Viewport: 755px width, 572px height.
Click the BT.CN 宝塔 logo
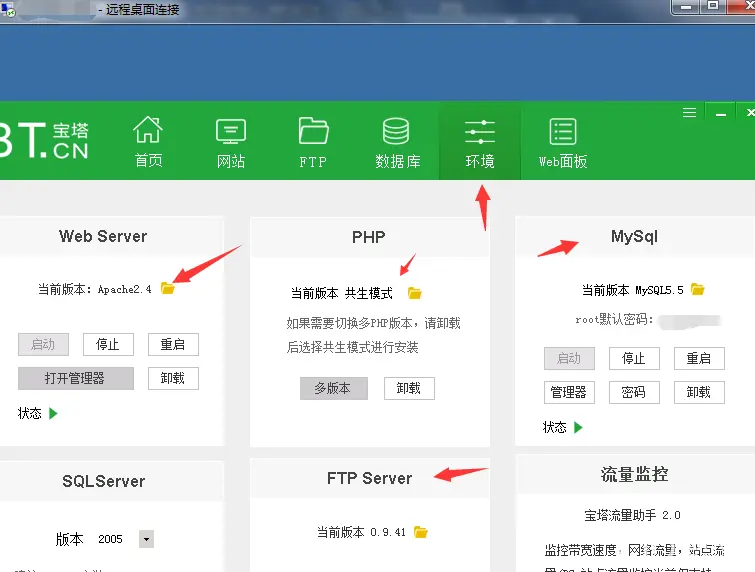pos(44,140)
